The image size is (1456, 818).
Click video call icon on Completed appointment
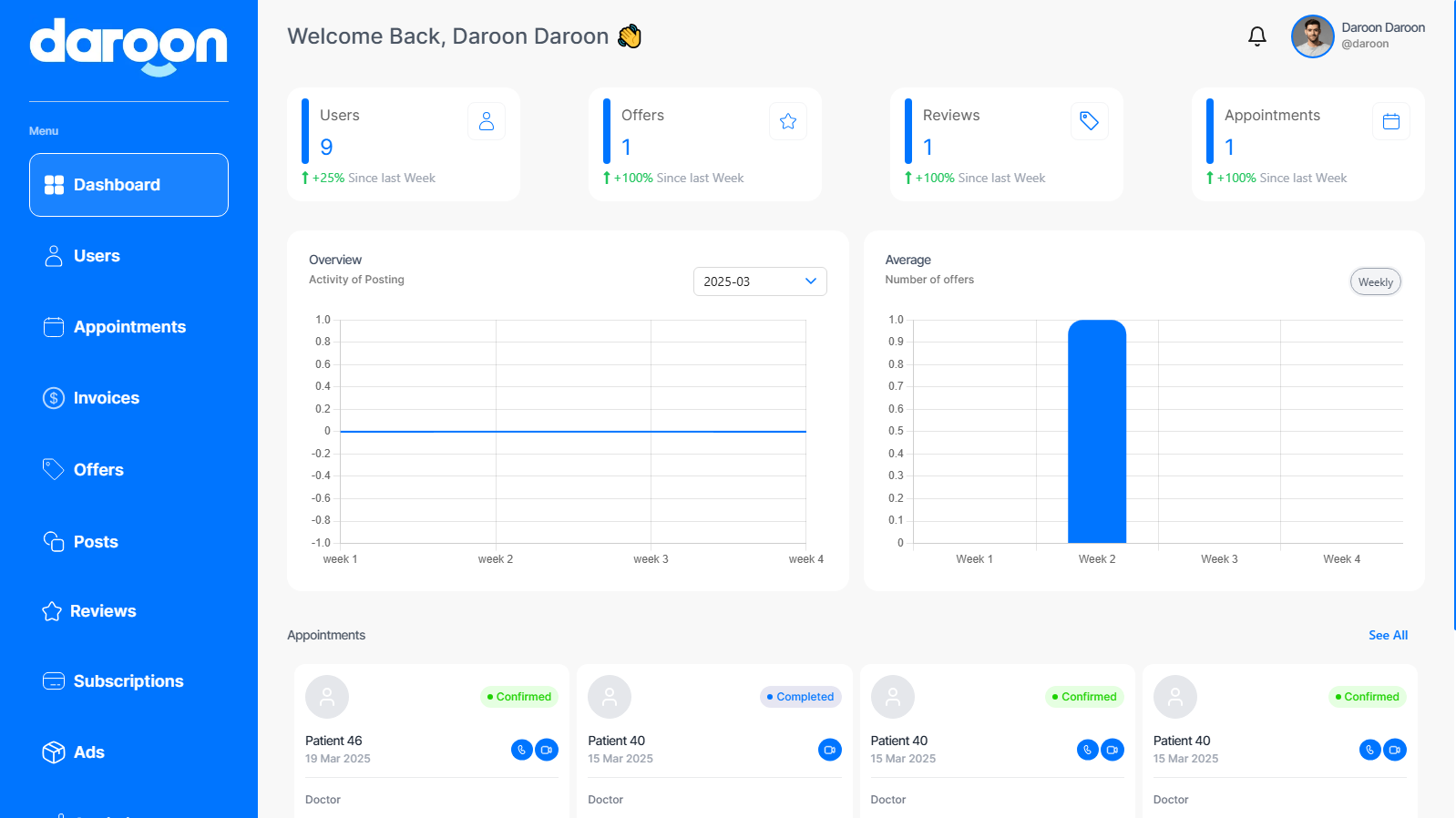click(x=829, y=750)
